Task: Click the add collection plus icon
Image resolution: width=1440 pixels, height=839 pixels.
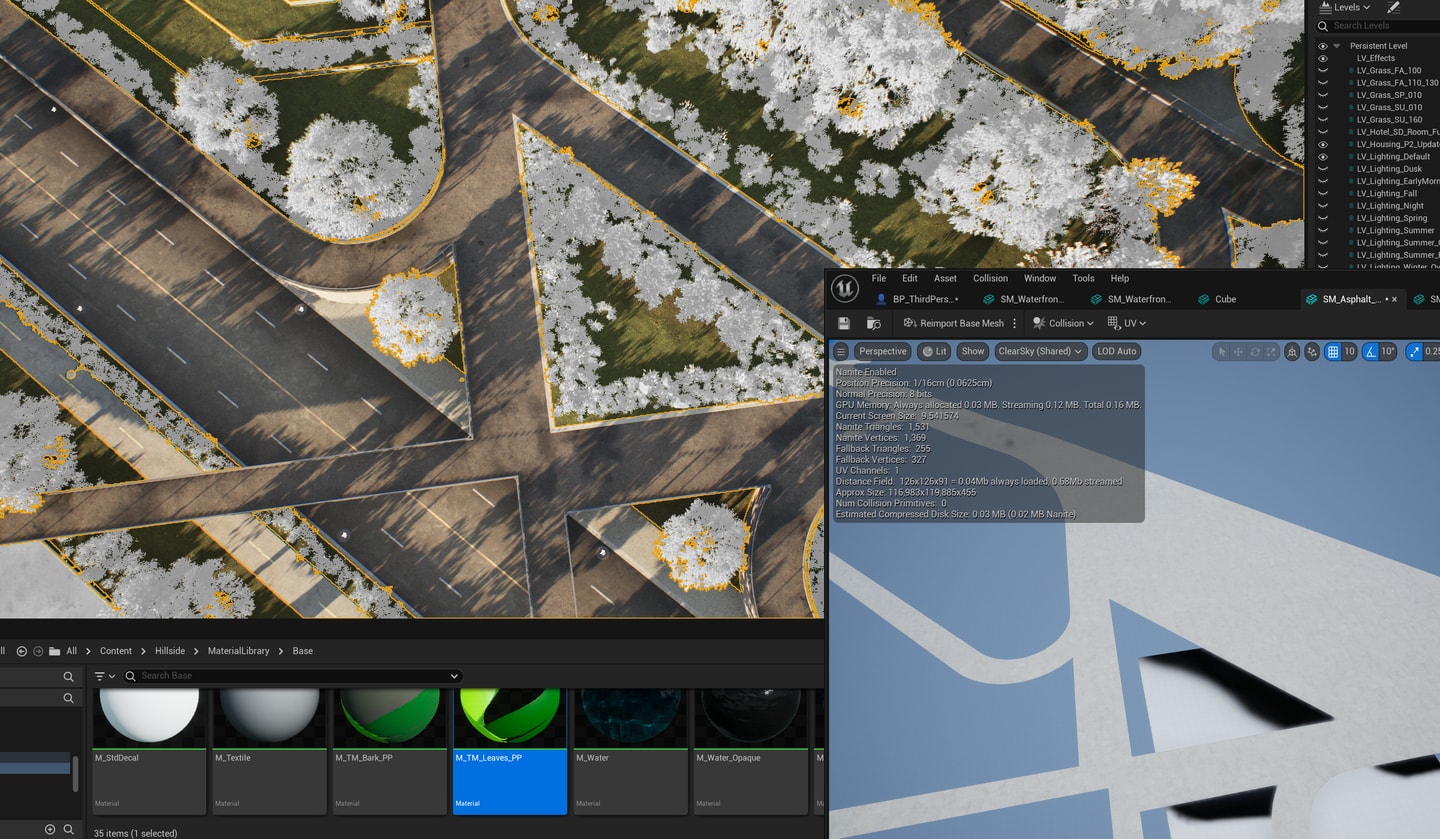Action: [50, 830]
